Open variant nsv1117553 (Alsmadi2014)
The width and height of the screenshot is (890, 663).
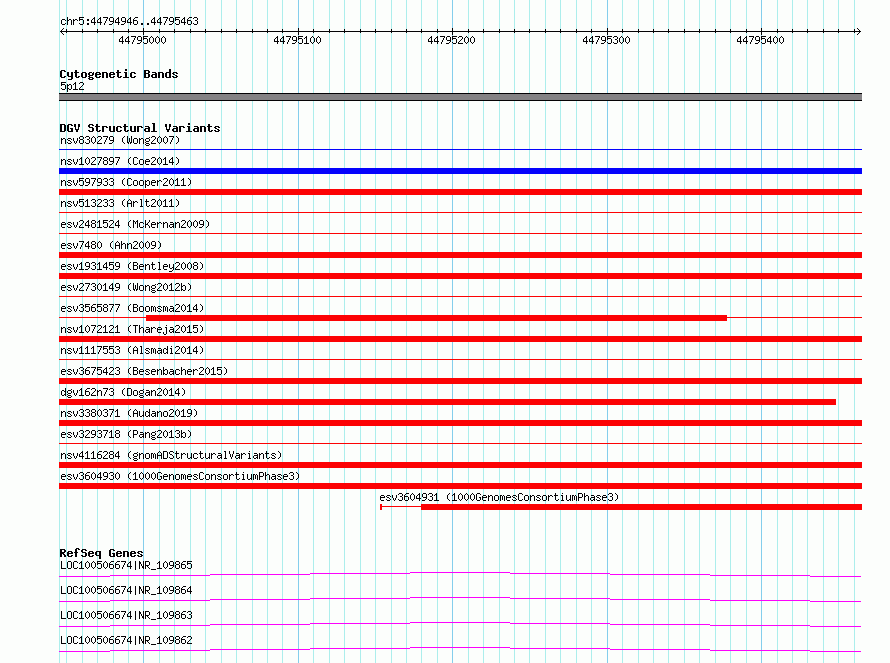pos(132,350)
